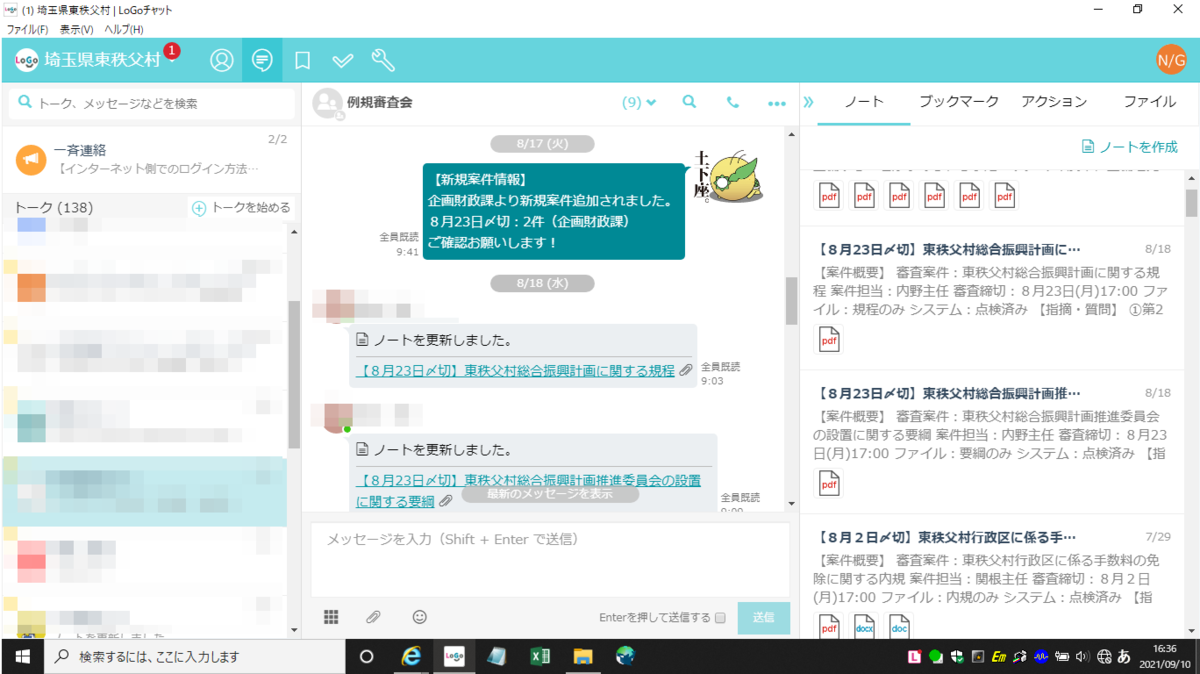Open note card 東秩父村総合振興計画推… dated 8/18
The image size is (1200, 674).
pyautogui.click(x=992, y=441)
